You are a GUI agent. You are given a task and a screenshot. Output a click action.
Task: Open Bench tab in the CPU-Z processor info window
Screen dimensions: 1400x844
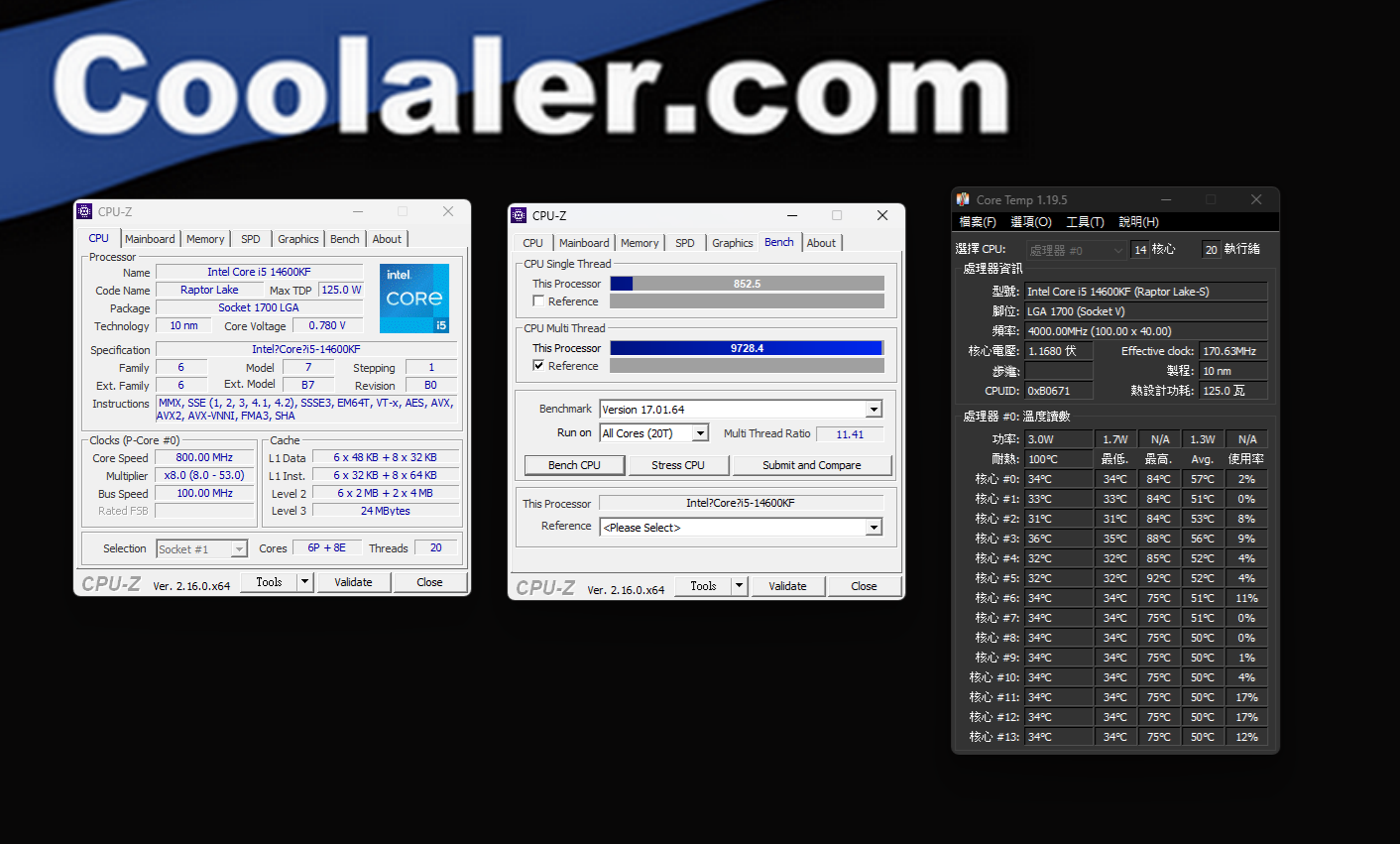click(x=345, y=239)
